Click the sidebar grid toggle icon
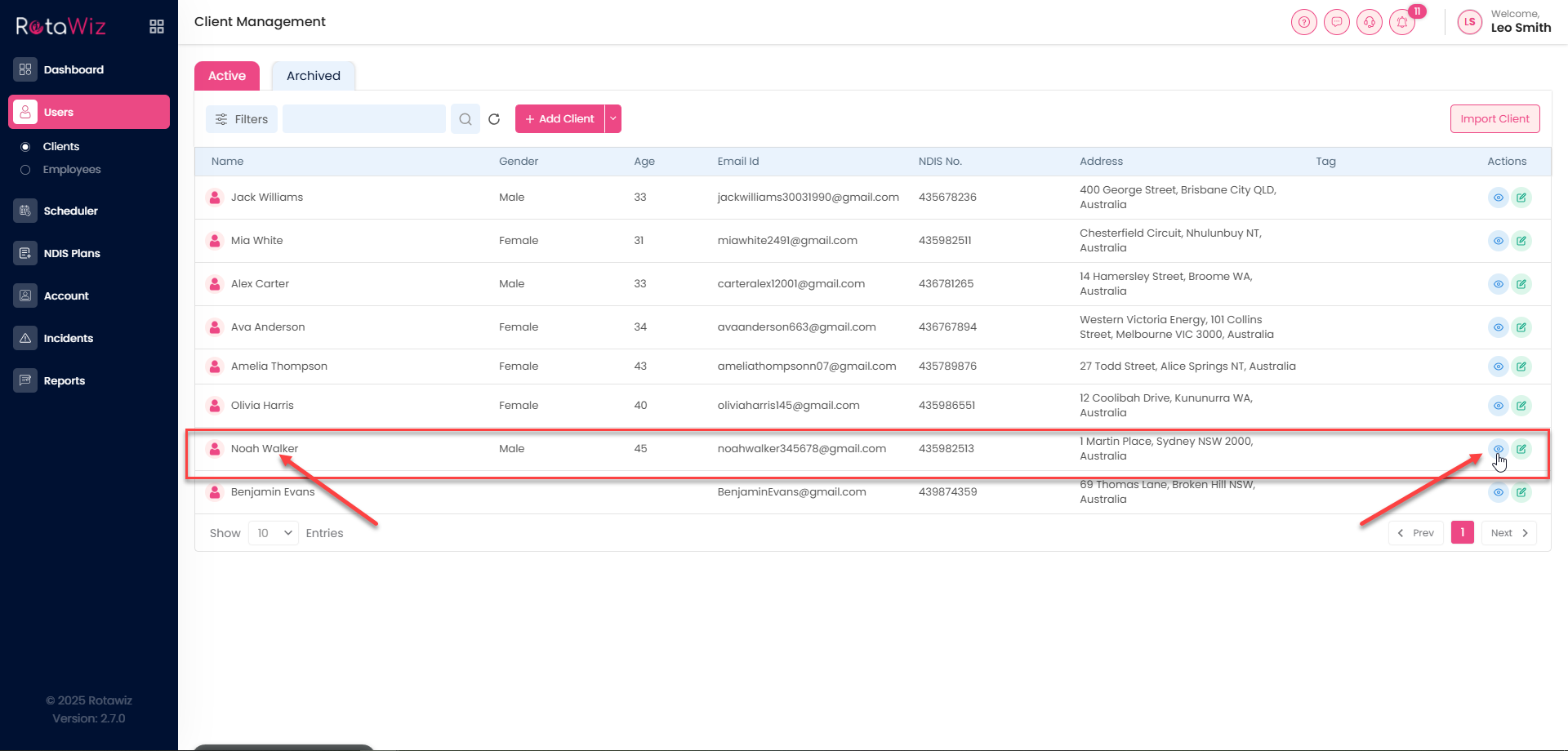 click(x=157, y=27)
